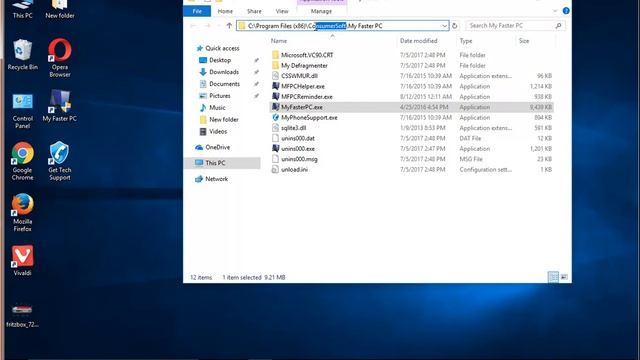Select My Defragmenter folder
The image size is (640, 360).
pyautogui.click(x=412, y=65)
